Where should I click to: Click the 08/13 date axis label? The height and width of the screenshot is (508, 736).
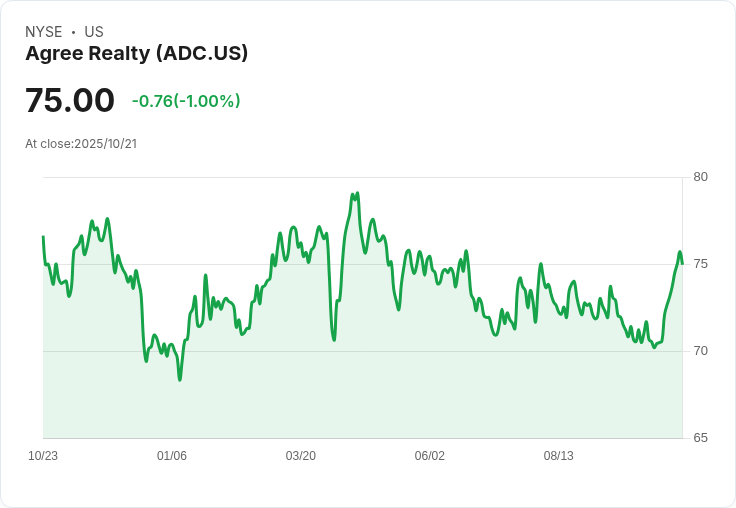[559, 455]
